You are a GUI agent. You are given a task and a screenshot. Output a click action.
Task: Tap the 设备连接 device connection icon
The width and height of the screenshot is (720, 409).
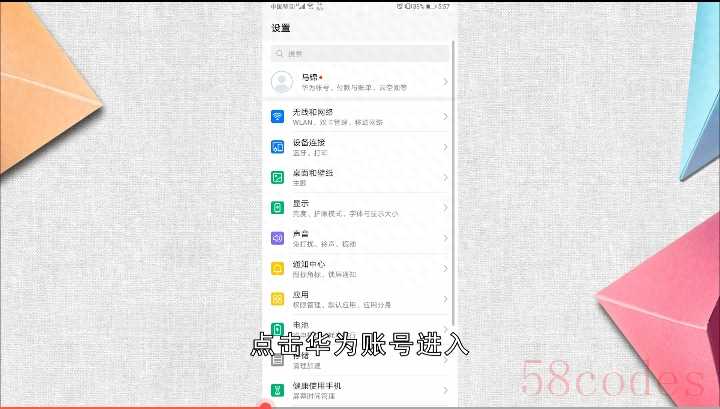pos(278,147)
